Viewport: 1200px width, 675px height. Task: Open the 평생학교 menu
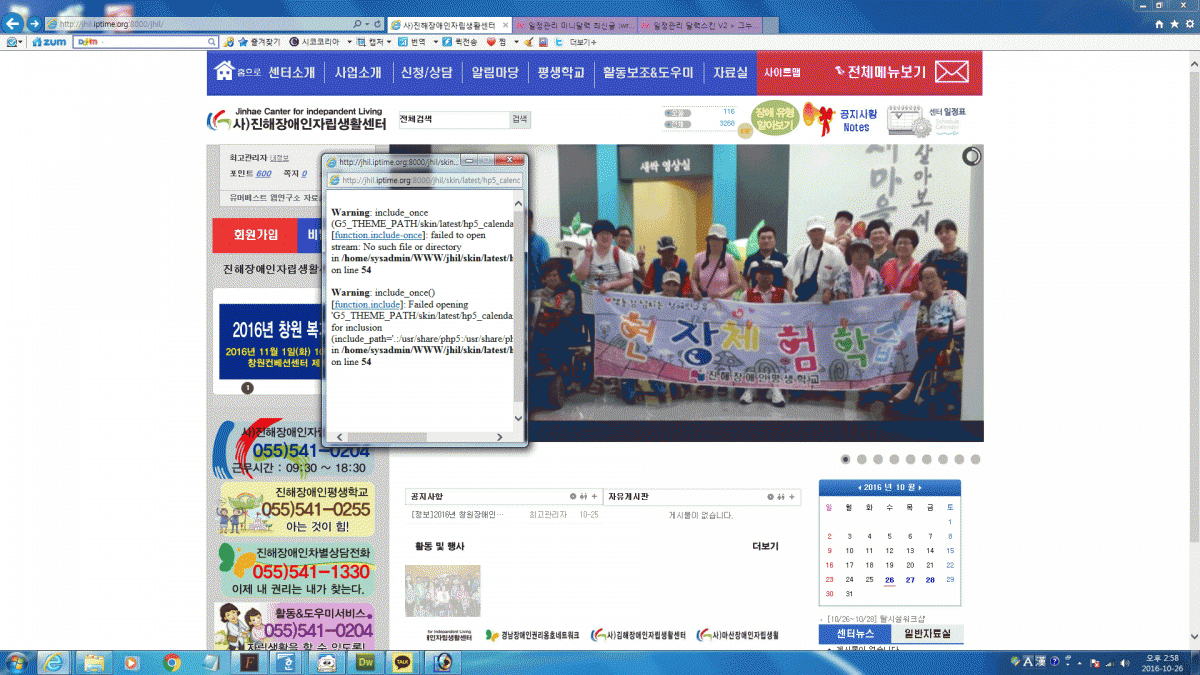[x=561, y=72]
